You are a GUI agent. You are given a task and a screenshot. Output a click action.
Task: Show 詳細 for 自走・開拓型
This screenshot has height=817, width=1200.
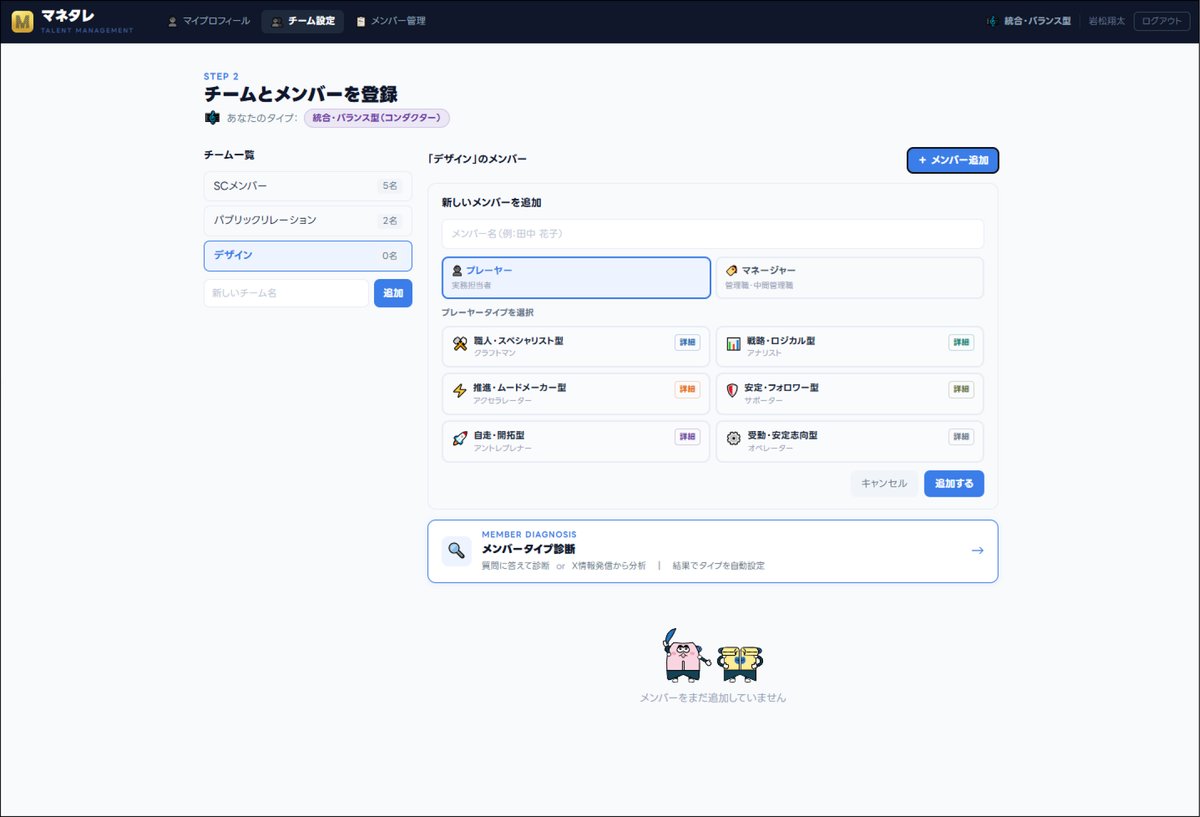[x=687, y=437]
